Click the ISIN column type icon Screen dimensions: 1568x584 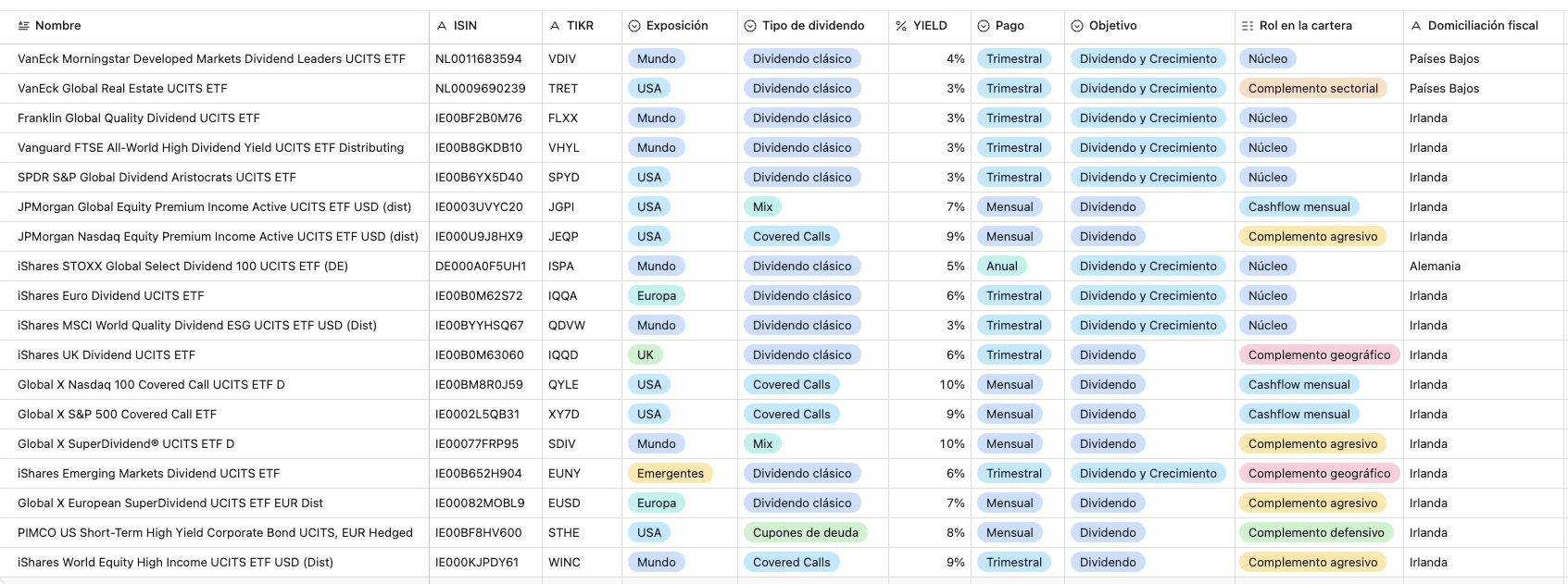point(442,26)
